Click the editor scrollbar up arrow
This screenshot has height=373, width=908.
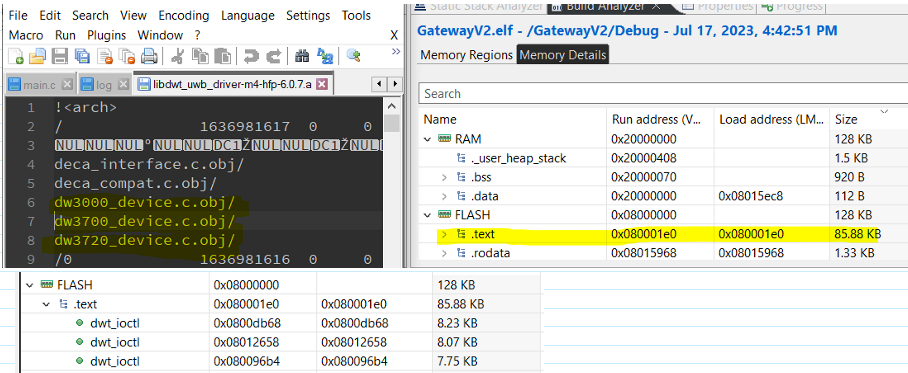point(392,107)
